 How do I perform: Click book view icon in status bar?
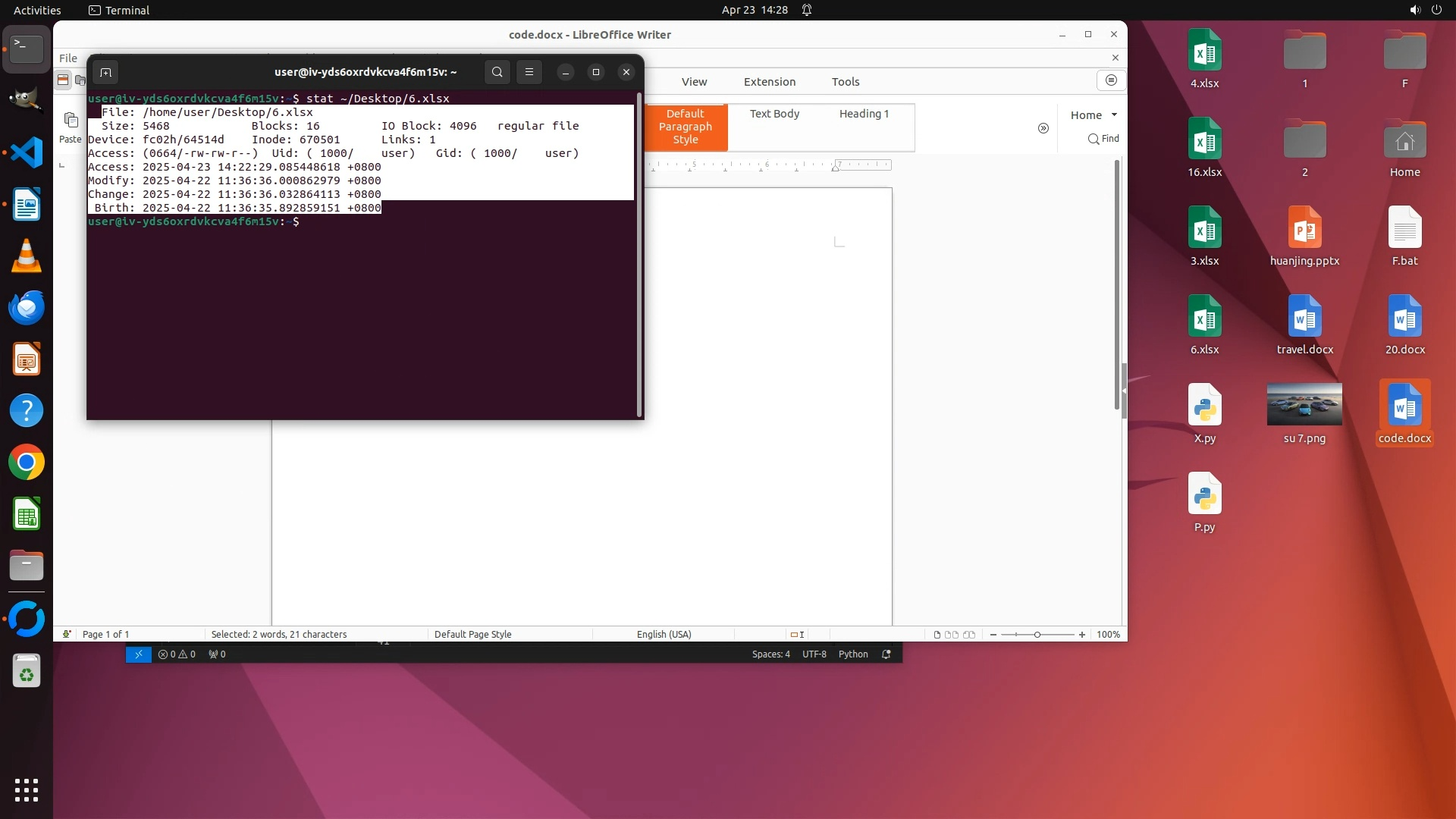point(969,635)
